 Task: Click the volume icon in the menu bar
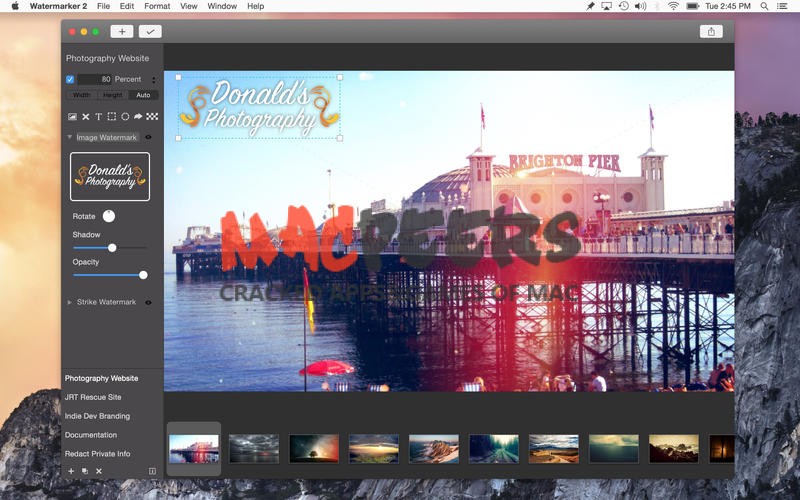point(640,6)
